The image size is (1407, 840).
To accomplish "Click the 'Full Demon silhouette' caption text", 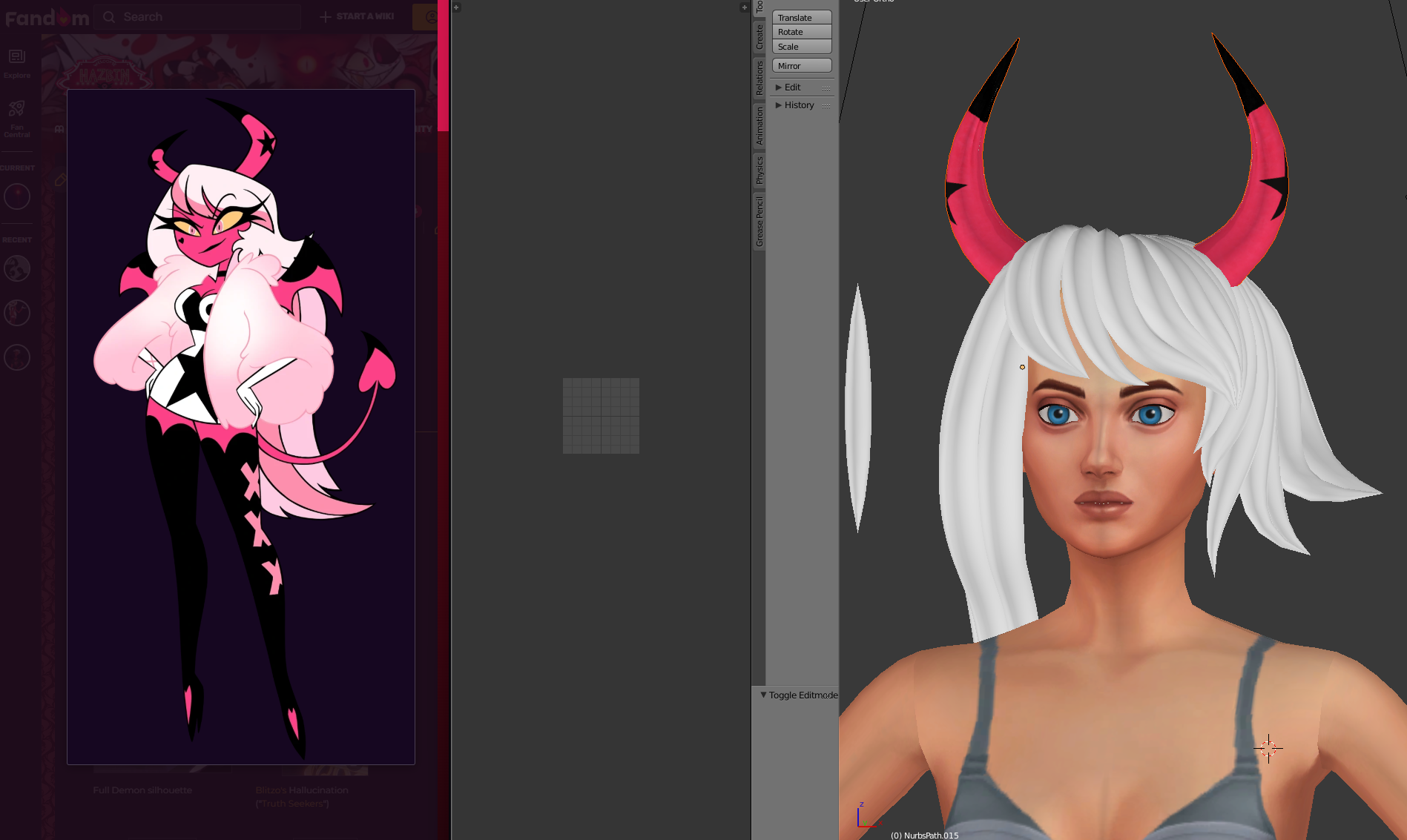I will coord(142,790).
